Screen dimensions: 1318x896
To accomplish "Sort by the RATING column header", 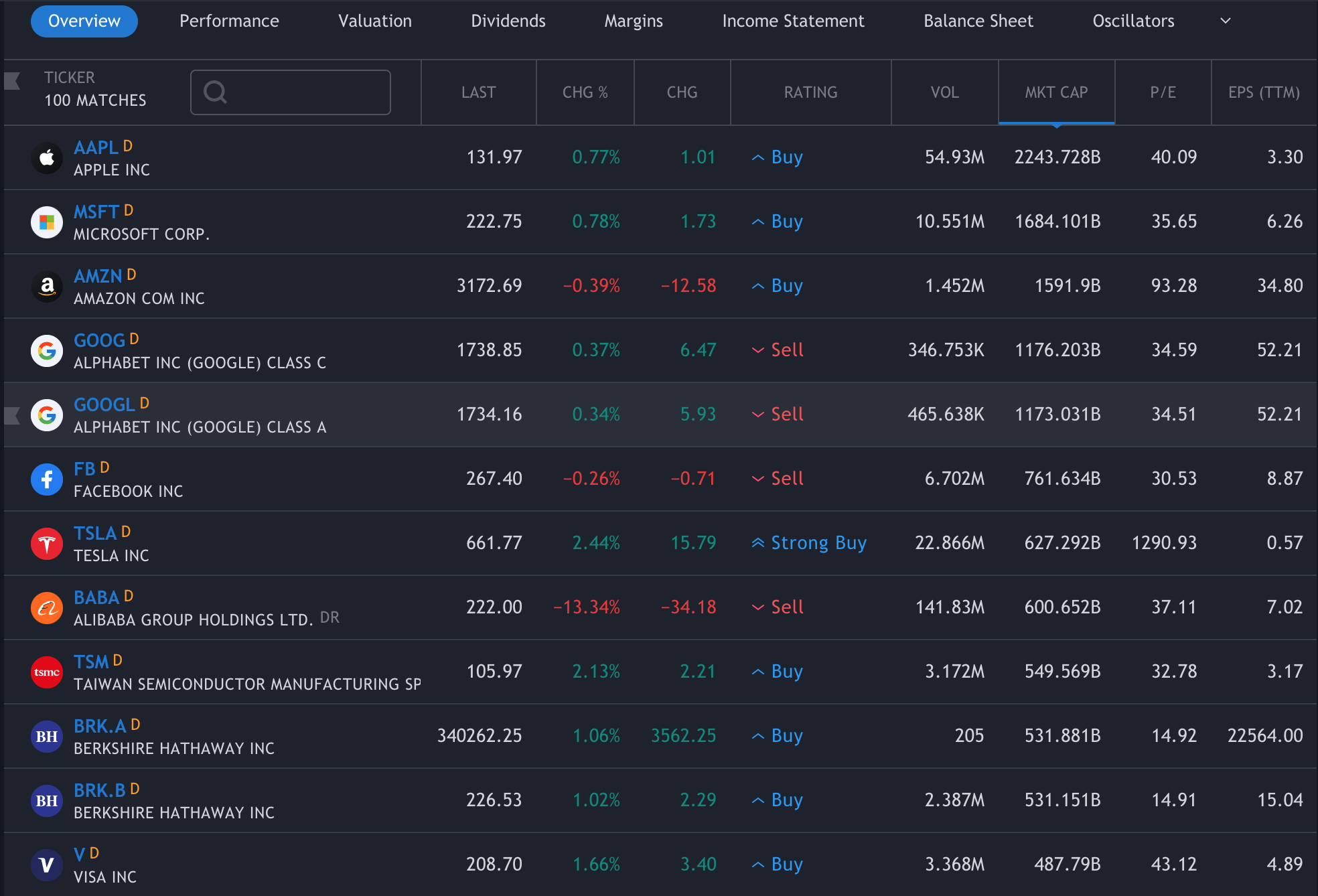I will (811, 92).
